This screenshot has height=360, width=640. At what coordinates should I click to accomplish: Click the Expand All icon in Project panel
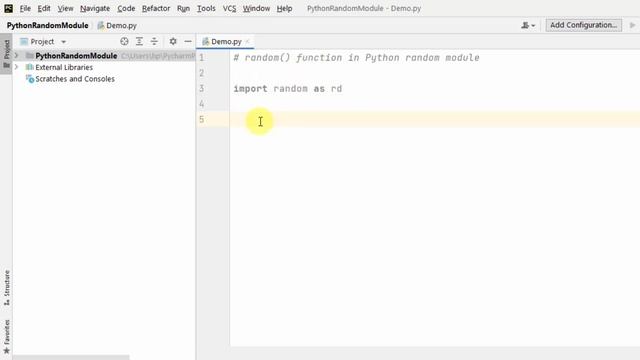pos(139,41)
